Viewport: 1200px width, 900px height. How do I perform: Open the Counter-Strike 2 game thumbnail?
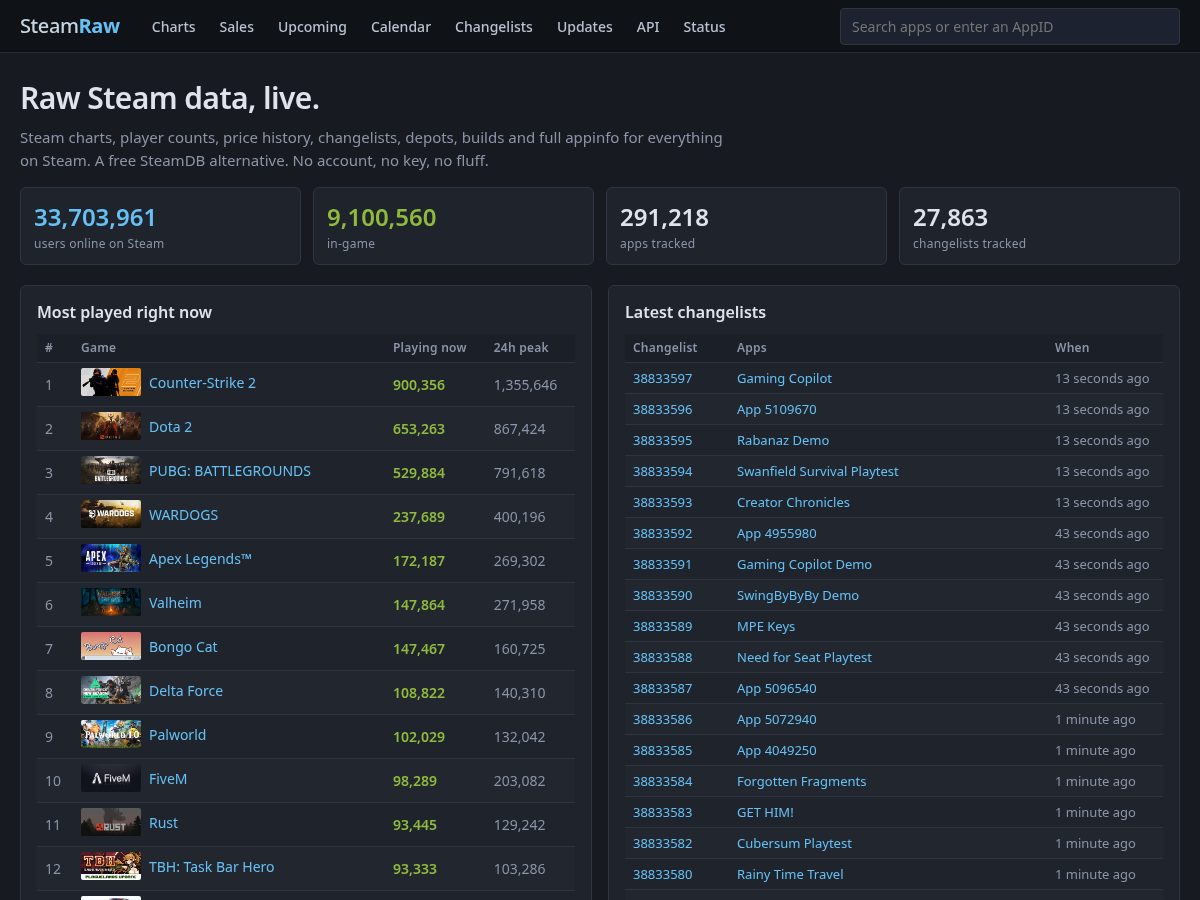click(111, 383)
